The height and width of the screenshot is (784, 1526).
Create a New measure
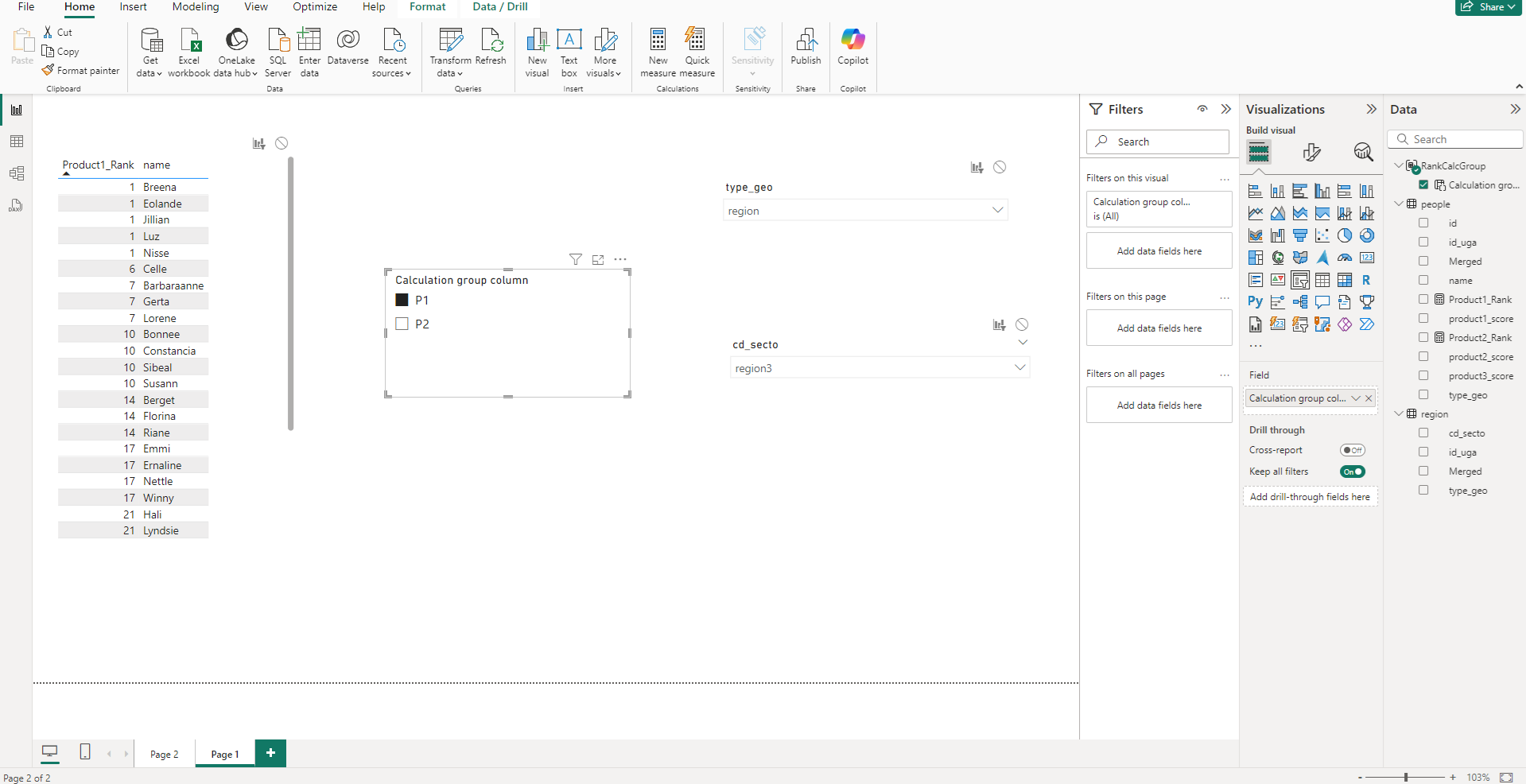tap(658, 52)
